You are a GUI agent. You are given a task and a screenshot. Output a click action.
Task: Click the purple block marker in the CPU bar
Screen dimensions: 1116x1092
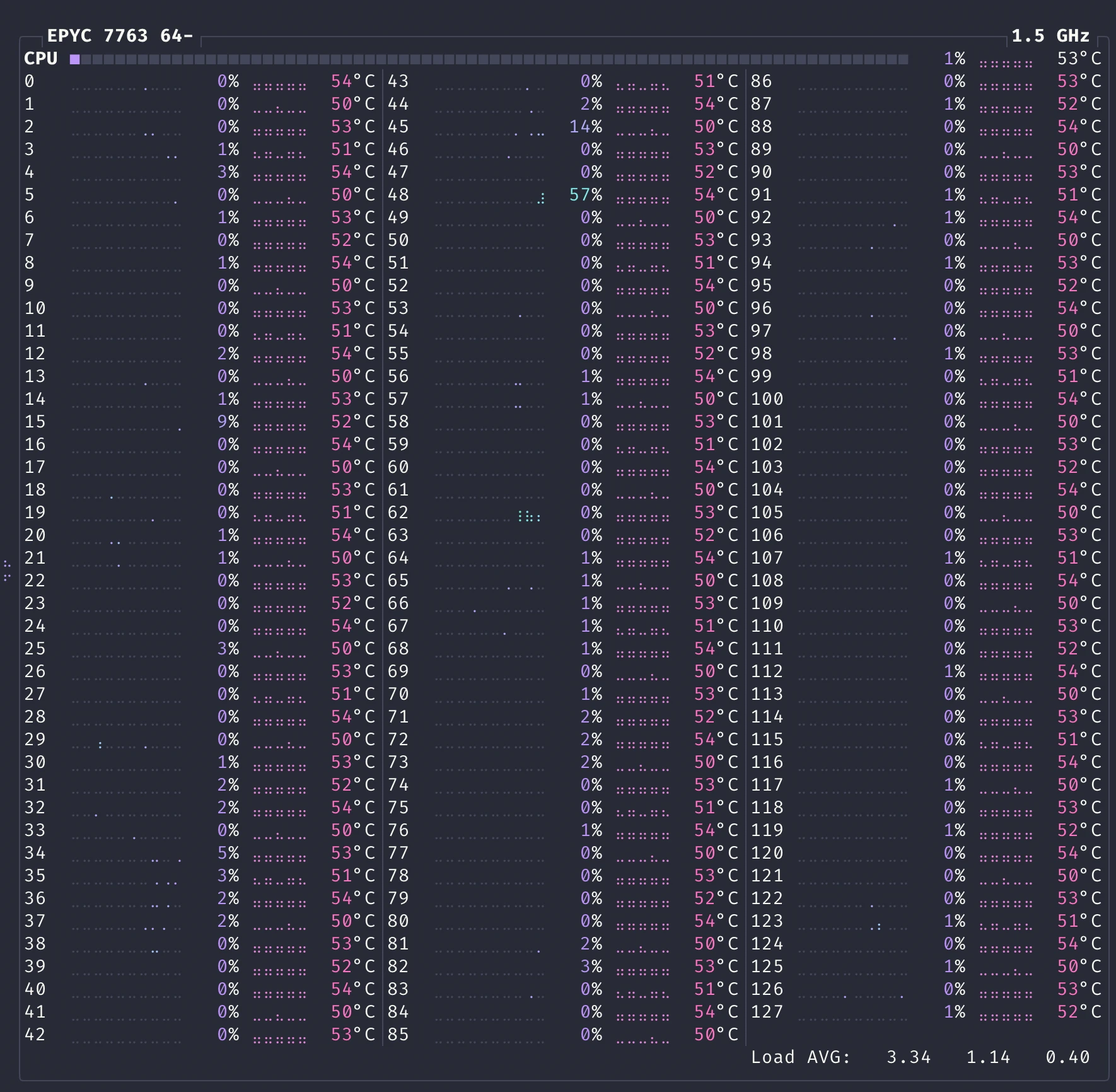75,59
